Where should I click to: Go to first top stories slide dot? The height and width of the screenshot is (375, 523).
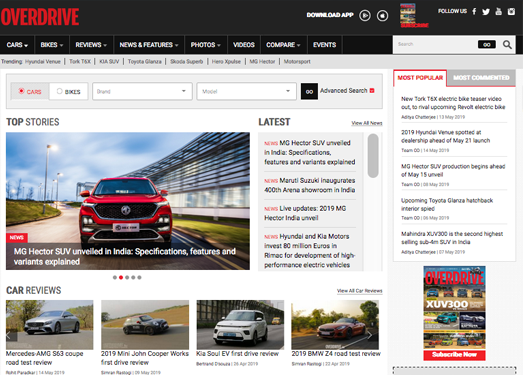coord(115,277)
